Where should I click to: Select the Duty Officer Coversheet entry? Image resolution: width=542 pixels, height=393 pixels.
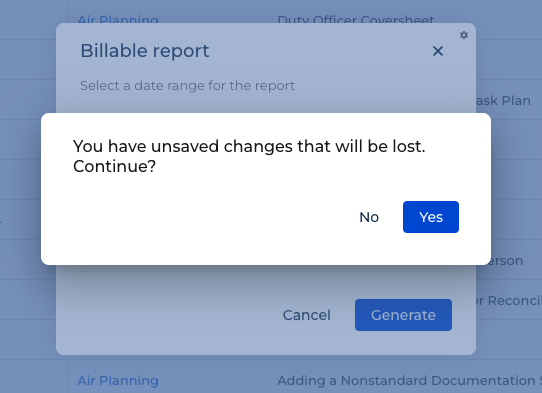[356, 20]
